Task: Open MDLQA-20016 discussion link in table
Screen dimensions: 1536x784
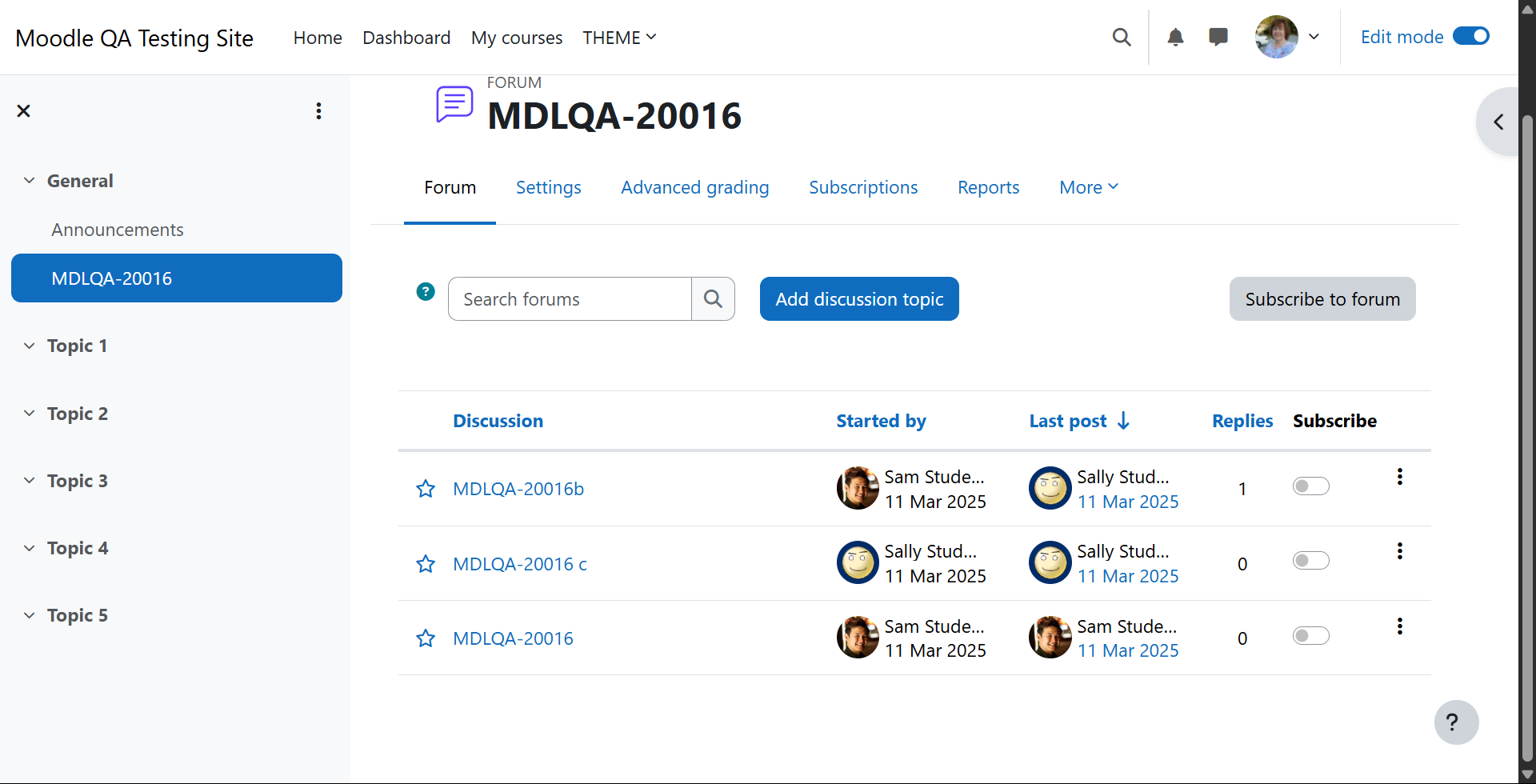Action: pyautogui.click(x=513, y=638)
